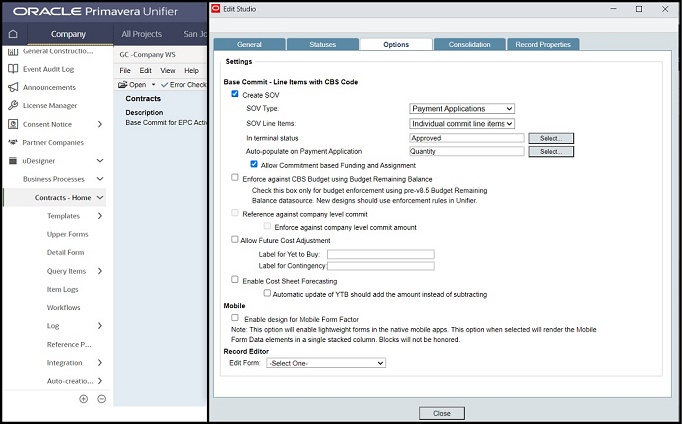This screenshot has height=424, width=683.
Task: Open Upper Forms in sidebar
Action: pyautogui.click(x=68, y=234)
